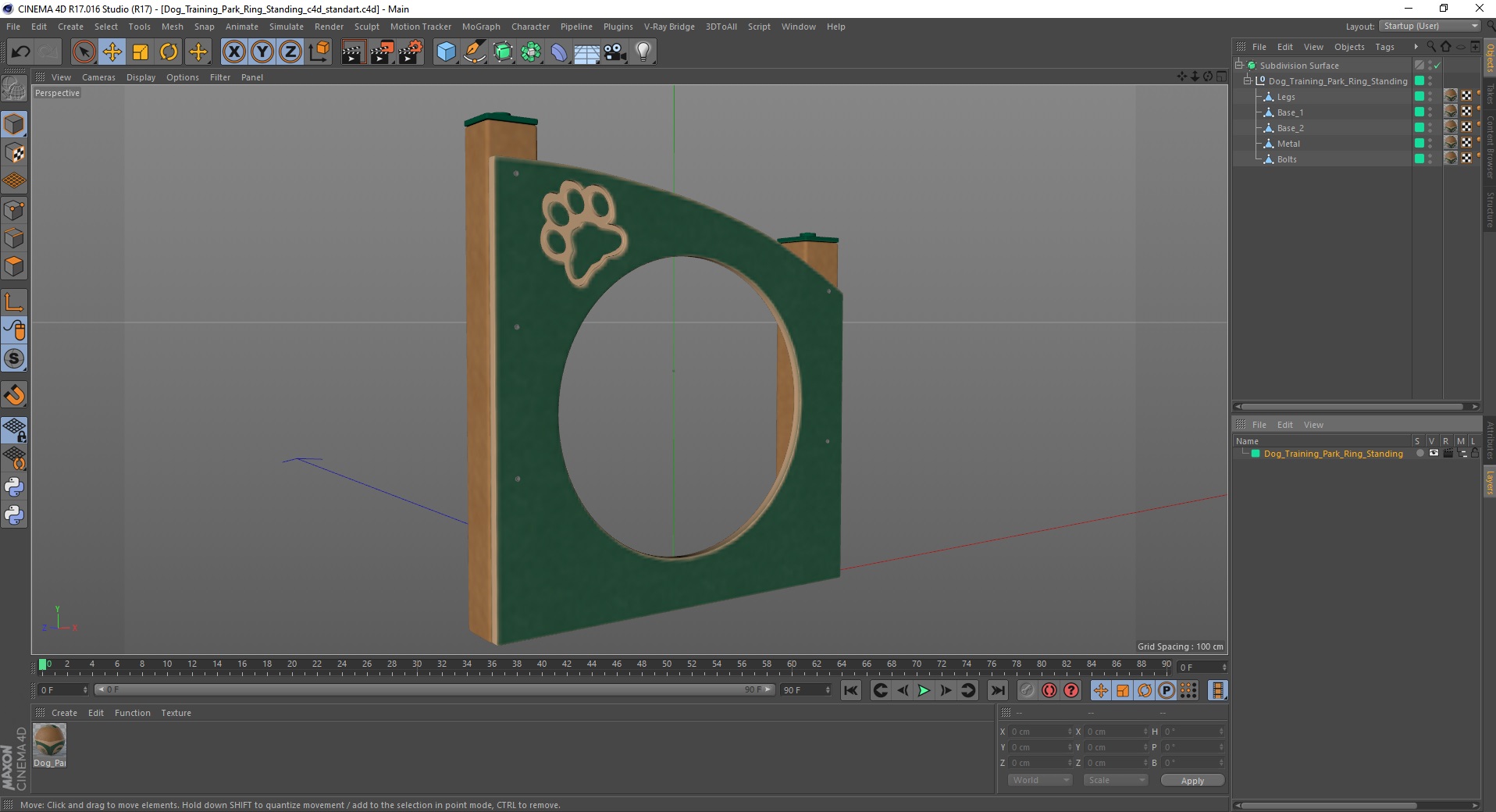The width and height of the screenshot is (1496, 812).
Task: Select the Live Selection tool
Action: 84,52
